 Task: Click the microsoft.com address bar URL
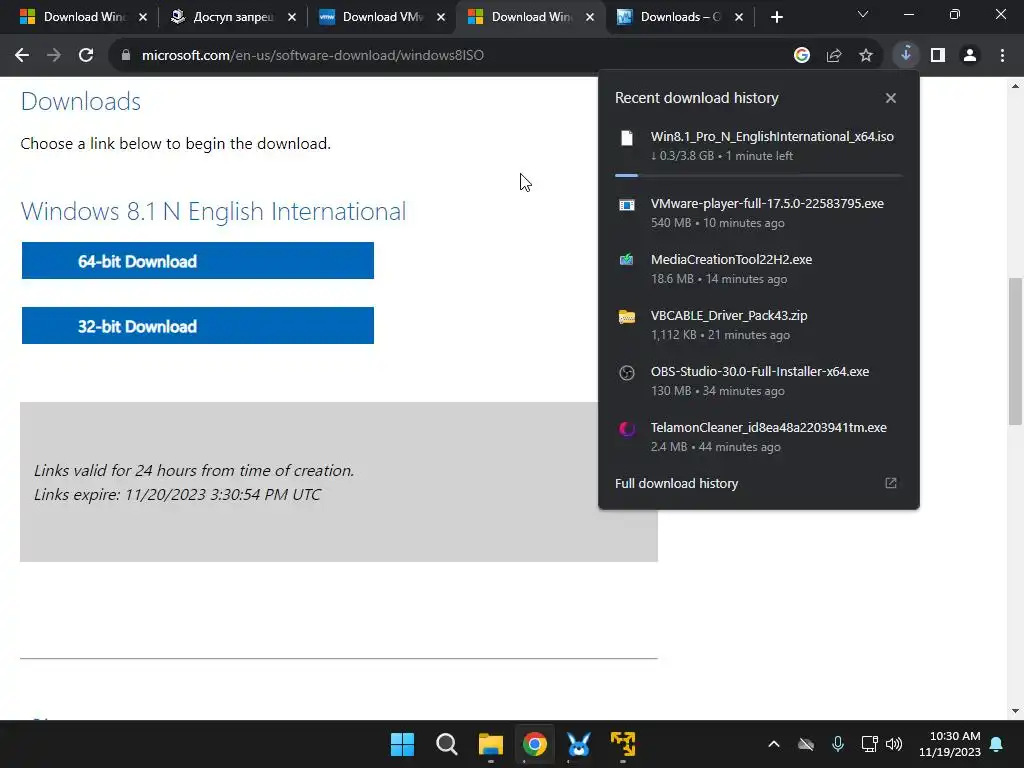pos(313,56)
